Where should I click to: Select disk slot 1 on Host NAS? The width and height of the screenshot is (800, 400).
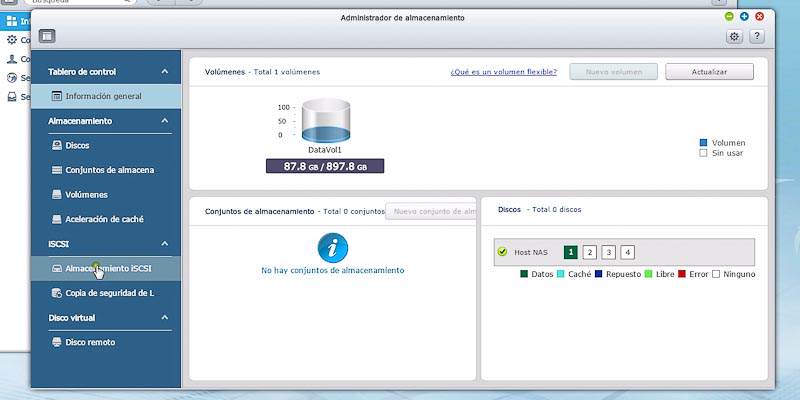(570, 252)
